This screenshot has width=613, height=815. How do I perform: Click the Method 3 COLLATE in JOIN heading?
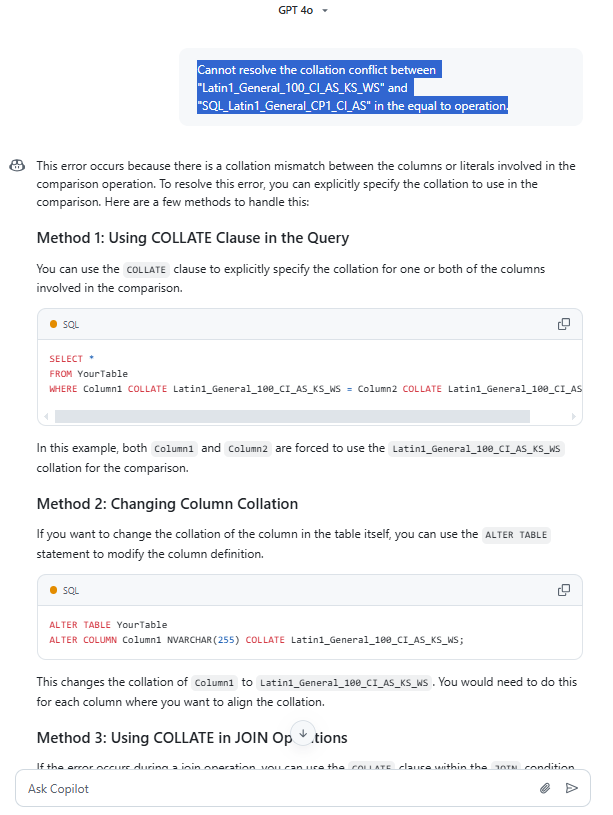point(192,738)
